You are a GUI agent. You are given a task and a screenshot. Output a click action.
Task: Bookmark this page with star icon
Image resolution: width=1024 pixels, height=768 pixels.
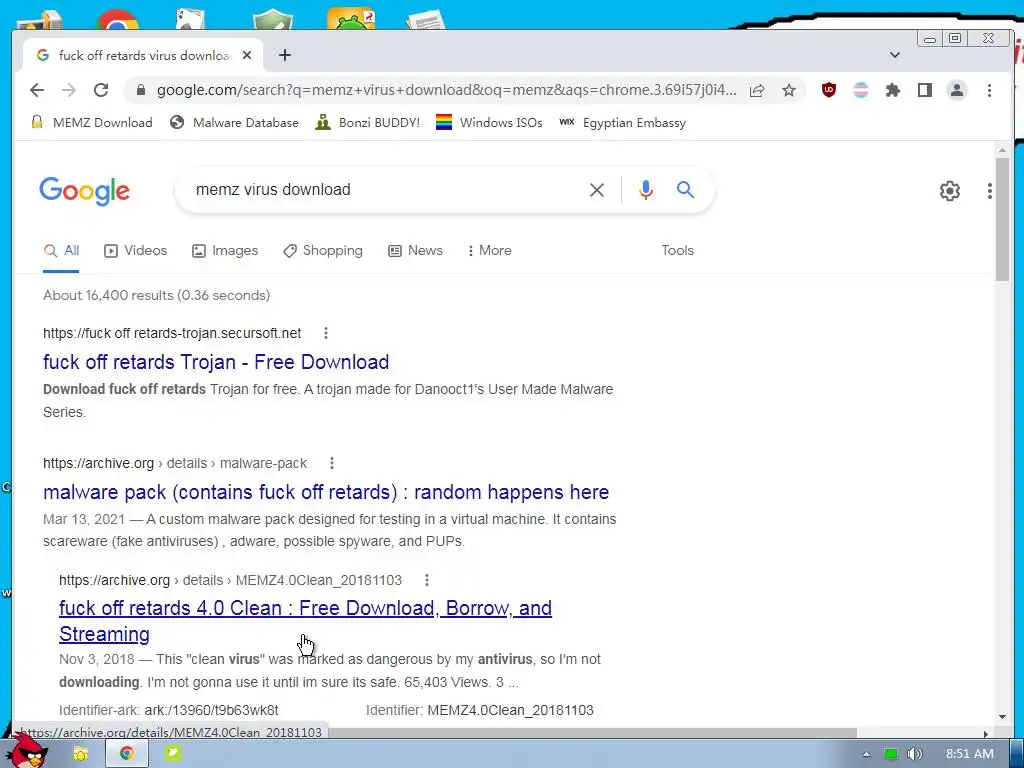click(x=789, y=90)
